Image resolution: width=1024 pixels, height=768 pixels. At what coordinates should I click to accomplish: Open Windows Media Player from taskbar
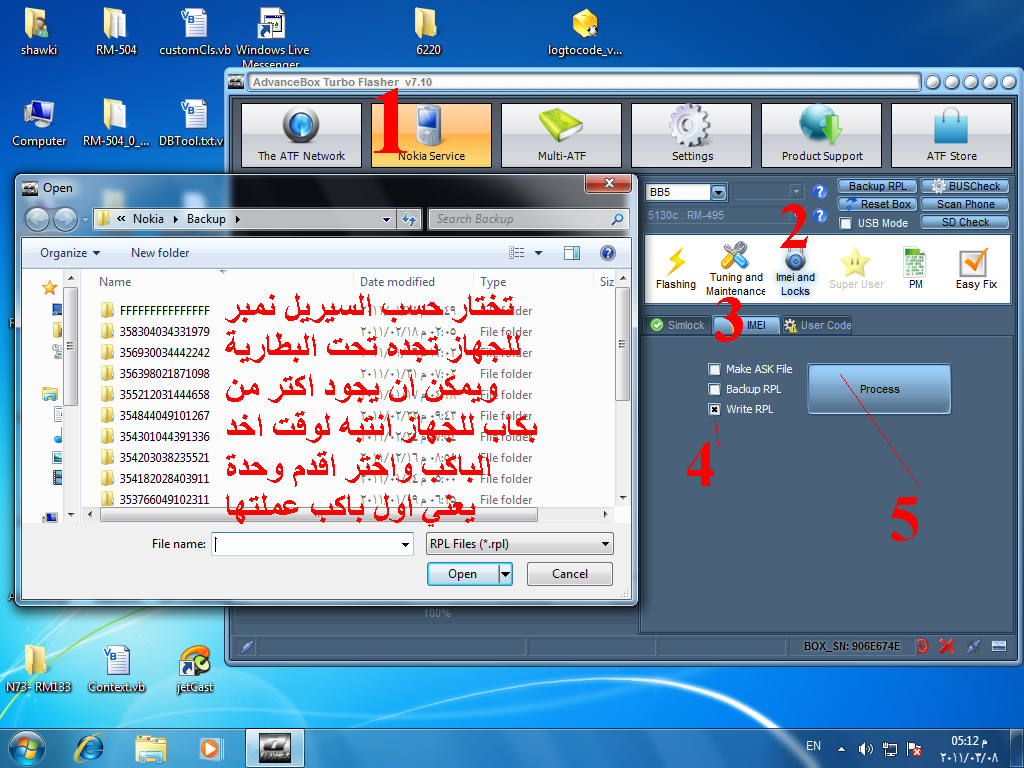coord(210,748)
